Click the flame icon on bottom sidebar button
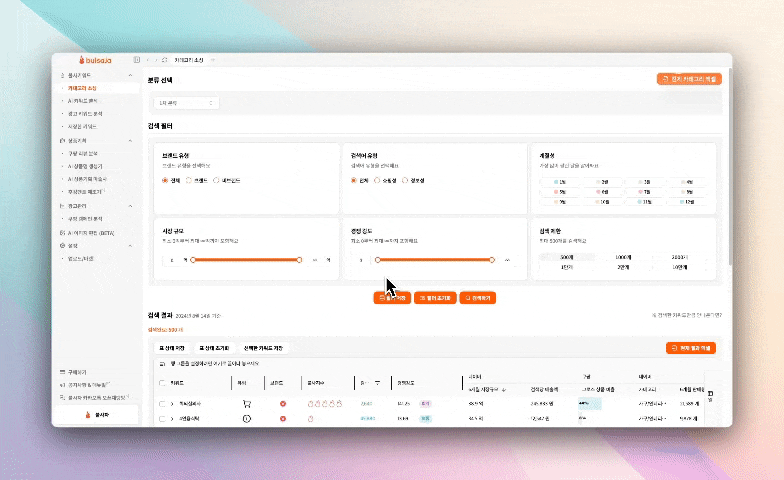The width and height of the screenshot is (784, 480). click(x=88, y=415)
